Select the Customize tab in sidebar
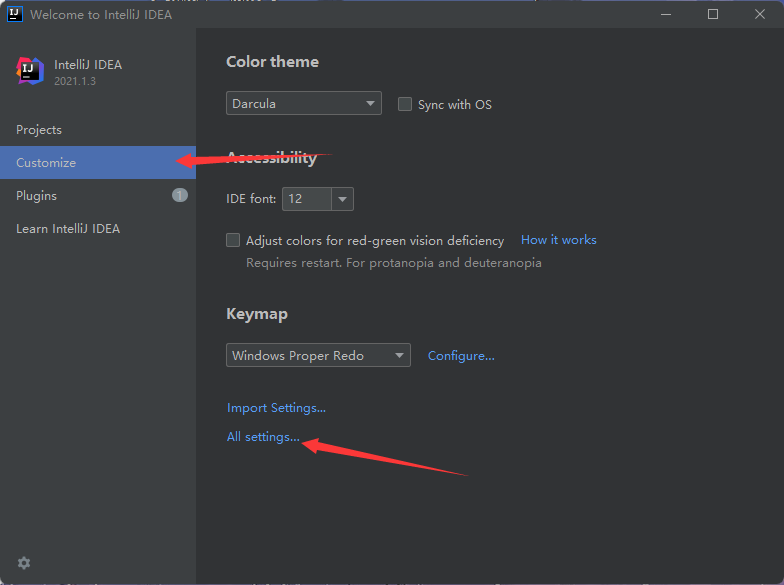The image size is (784, 585). [x=46, y=163]
